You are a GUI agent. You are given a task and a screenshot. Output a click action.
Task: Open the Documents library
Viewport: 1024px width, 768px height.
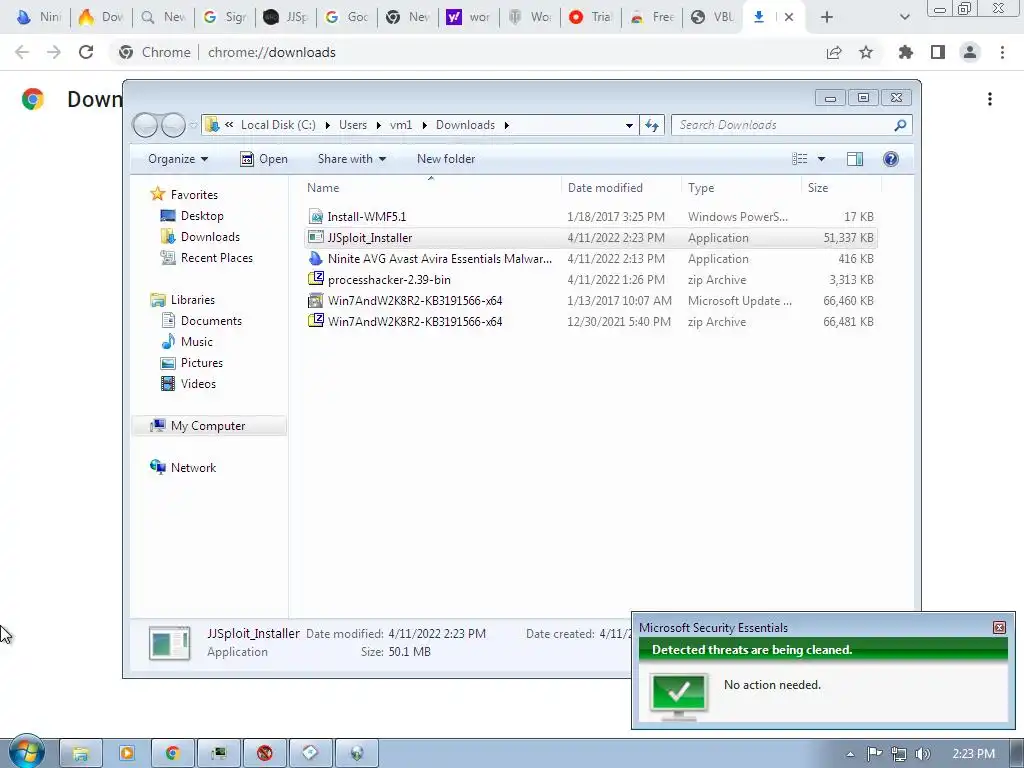click(x=211, y=321)
